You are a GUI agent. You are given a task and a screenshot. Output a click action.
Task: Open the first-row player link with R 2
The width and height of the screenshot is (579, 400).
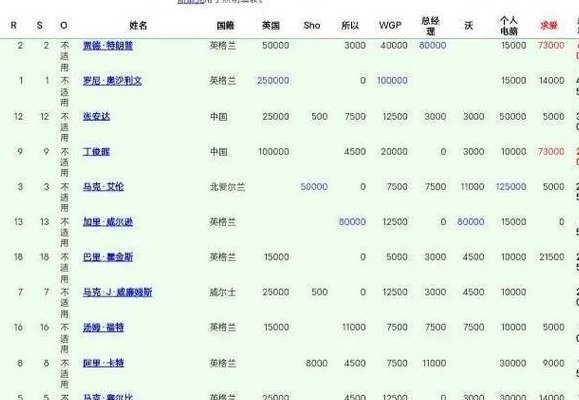(x=108, y=45)
